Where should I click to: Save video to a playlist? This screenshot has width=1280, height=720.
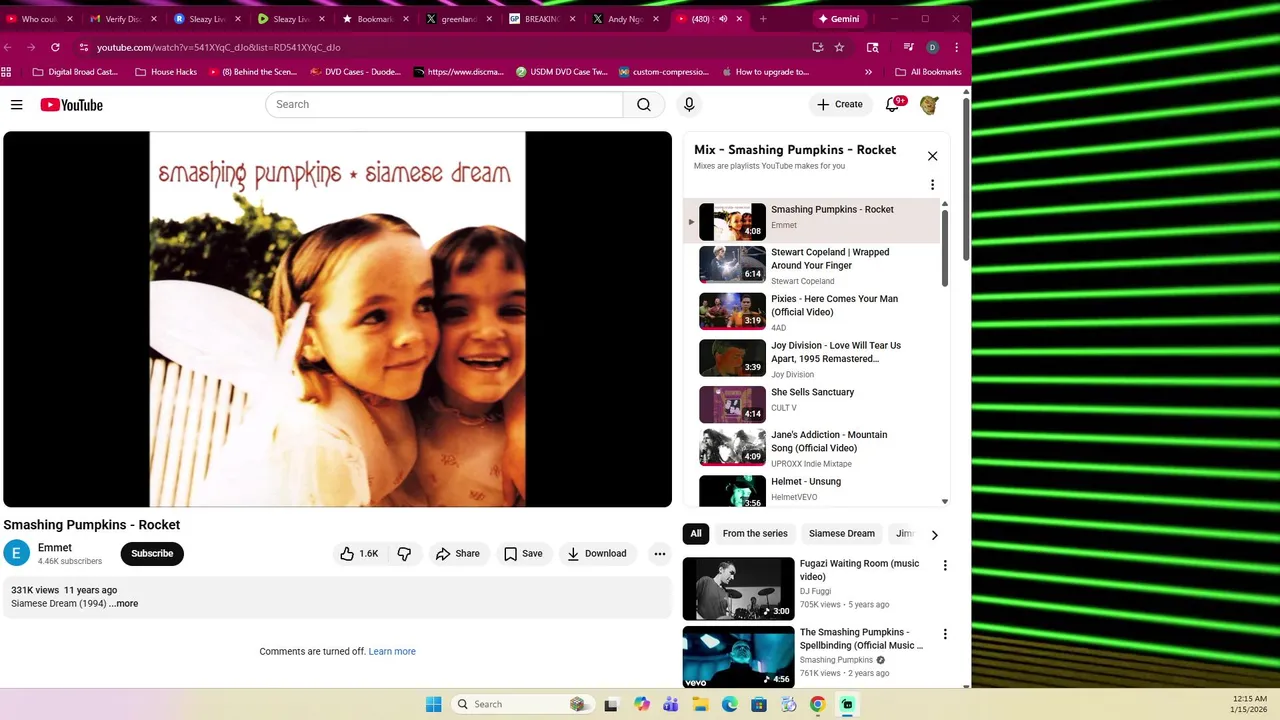pos(523,553)
